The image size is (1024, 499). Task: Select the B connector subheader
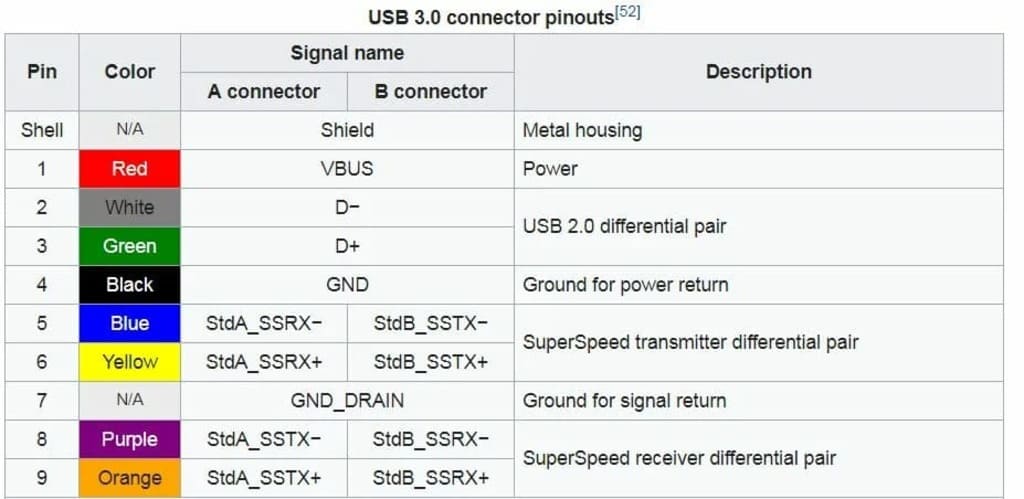[x=430, y=92]
